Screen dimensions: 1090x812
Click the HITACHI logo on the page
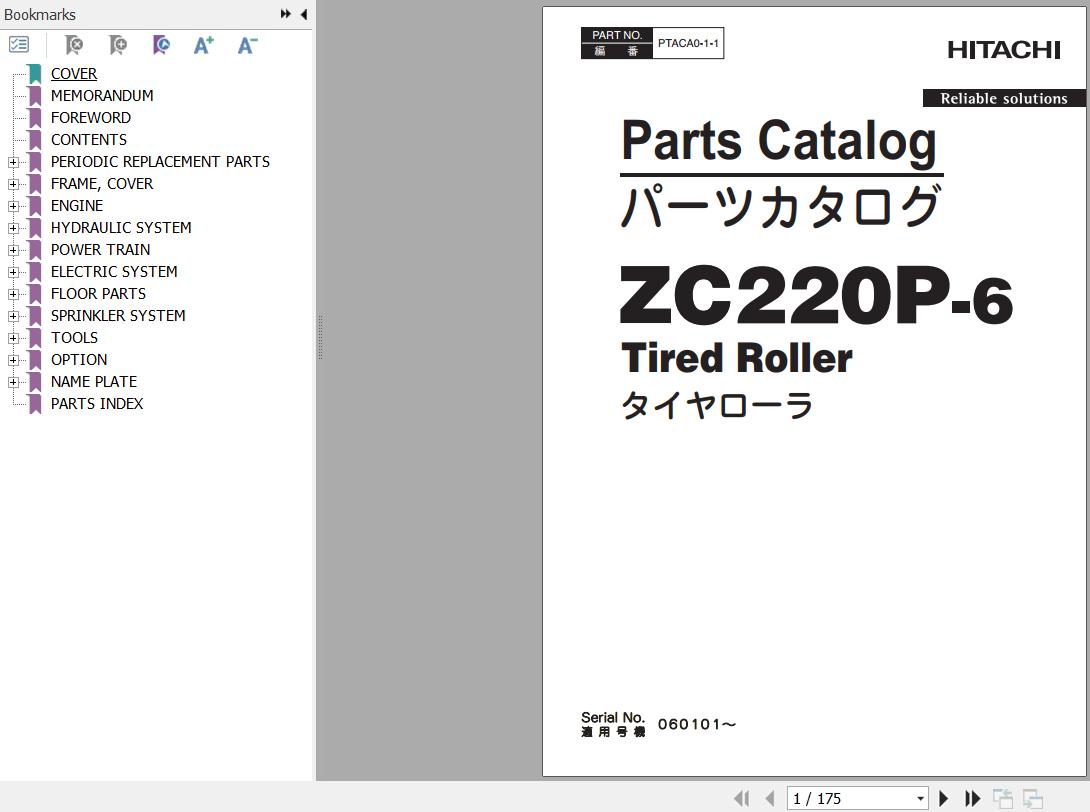[x=1004, y=50]
